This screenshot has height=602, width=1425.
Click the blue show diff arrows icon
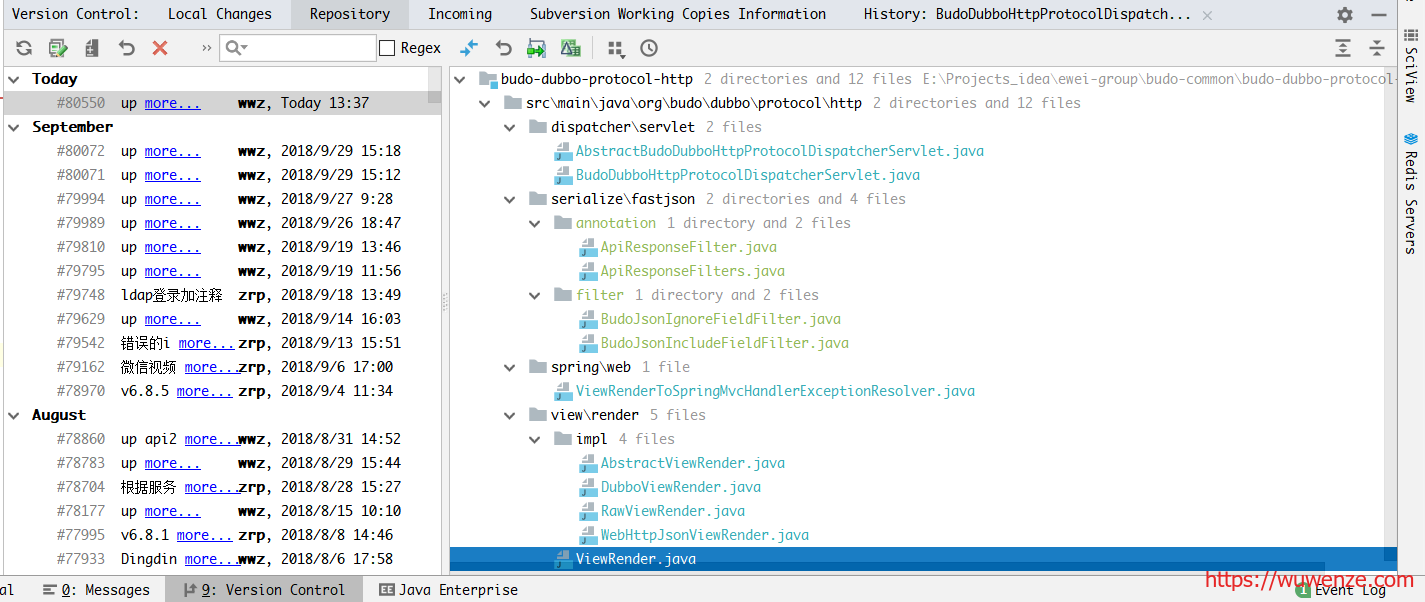pos(469,48)
